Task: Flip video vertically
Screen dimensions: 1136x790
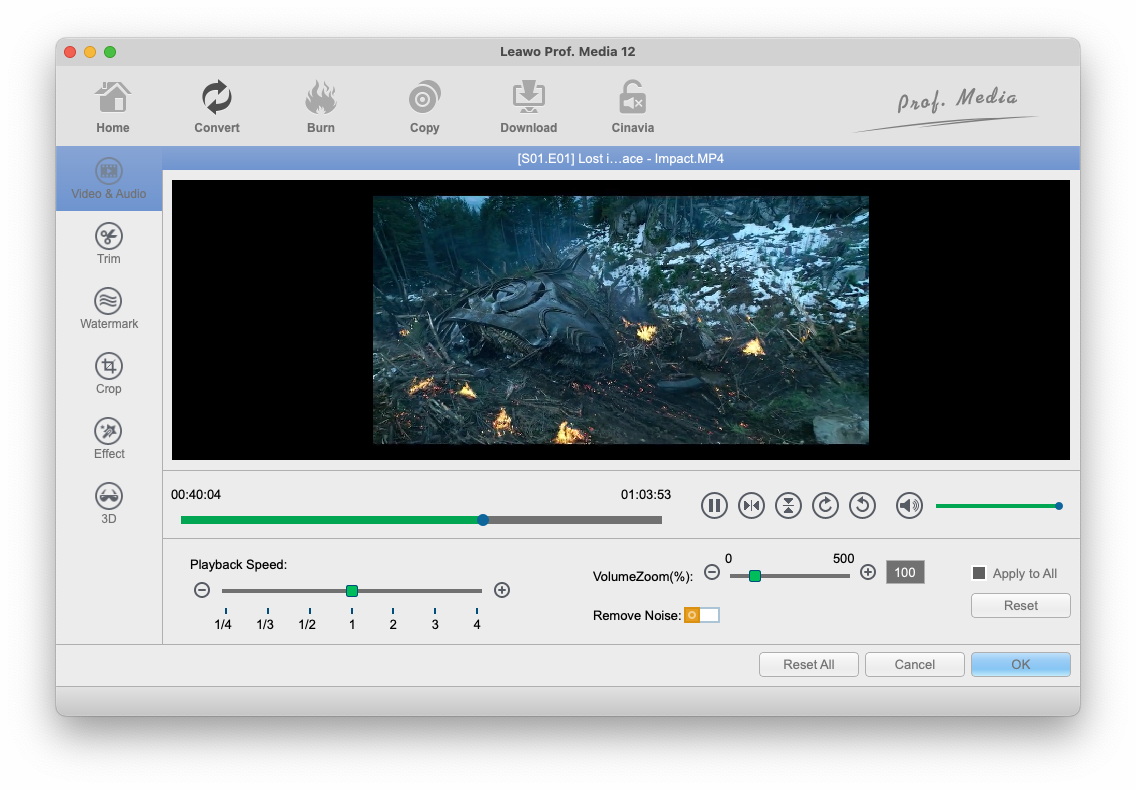Action: point(788,506)
